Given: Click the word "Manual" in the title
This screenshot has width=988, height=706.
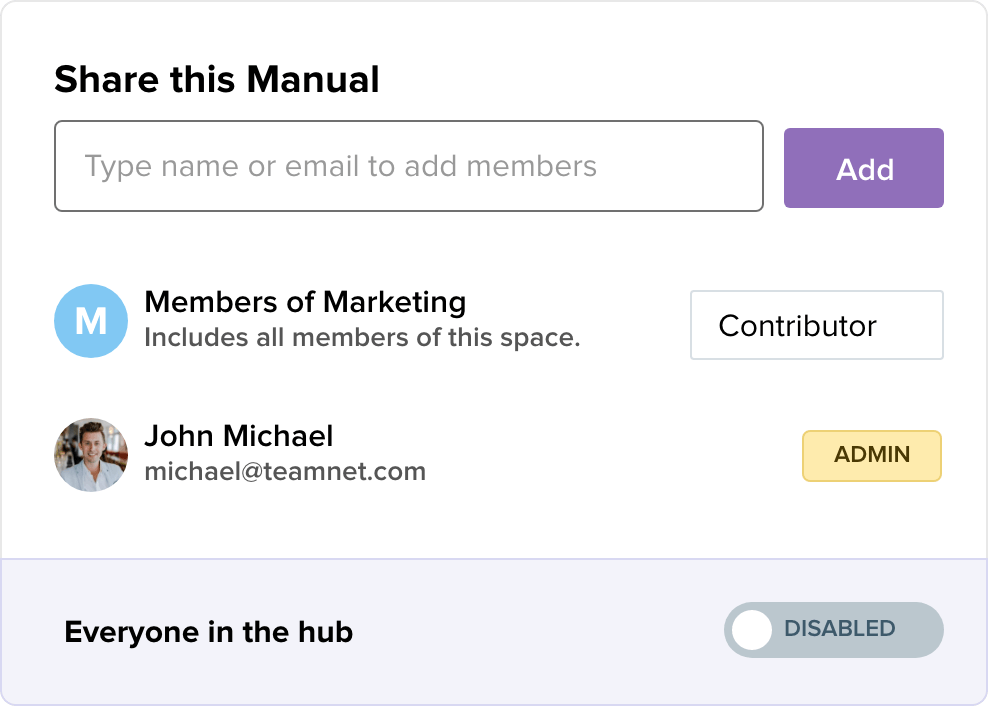Looking at the screenshot, I should (x=313, y=79).
